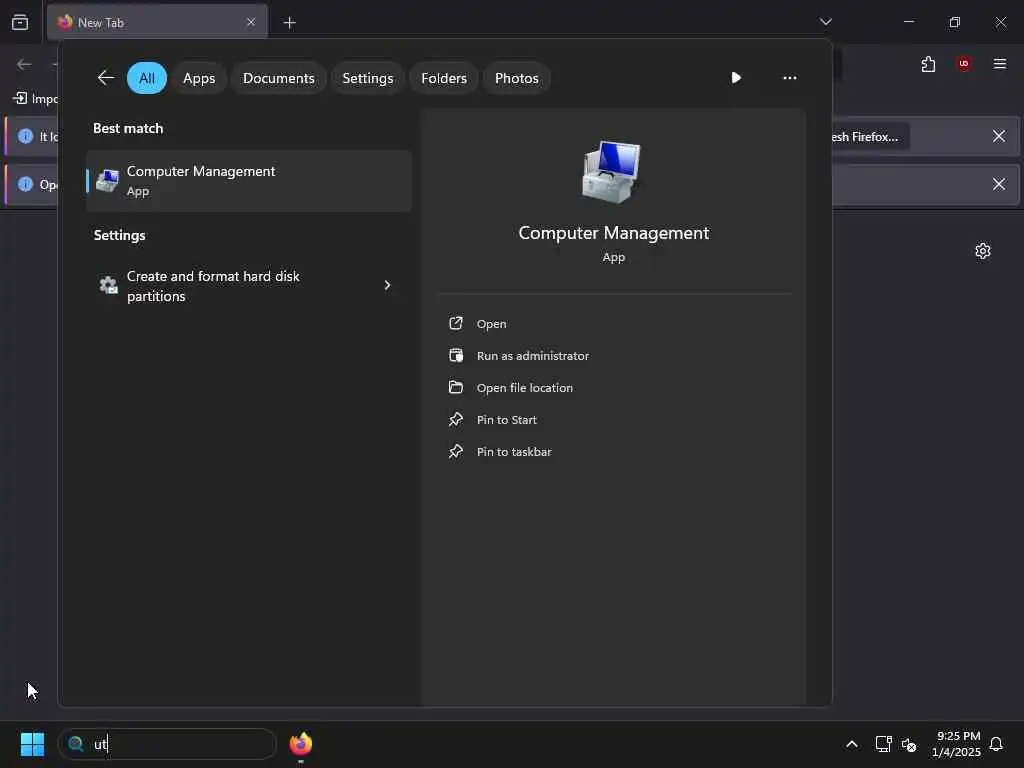The image size is (1024, 768).
Task: Click the first notification info icon
Action: [25, 136]
